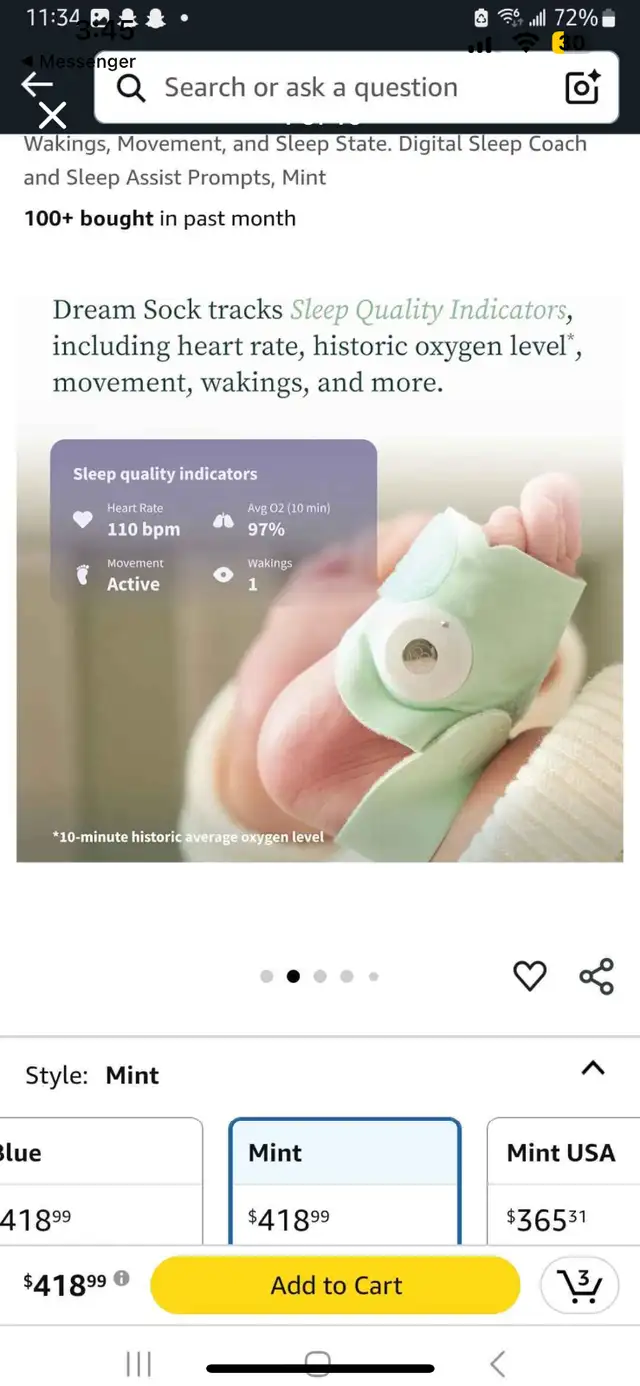The image size is (640, 1386).
Task: Go to fourth image carousel dot
Action: 346,977
